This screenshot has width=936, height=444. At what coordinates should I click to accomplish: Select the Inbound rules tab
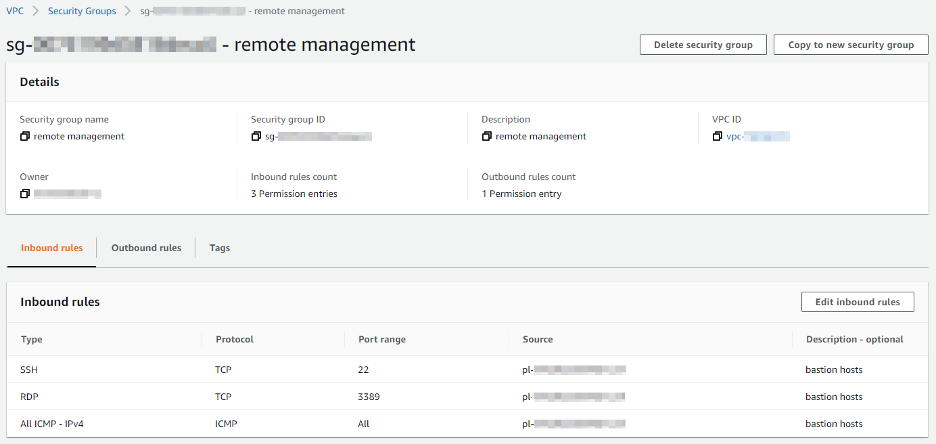click(52, 248)
